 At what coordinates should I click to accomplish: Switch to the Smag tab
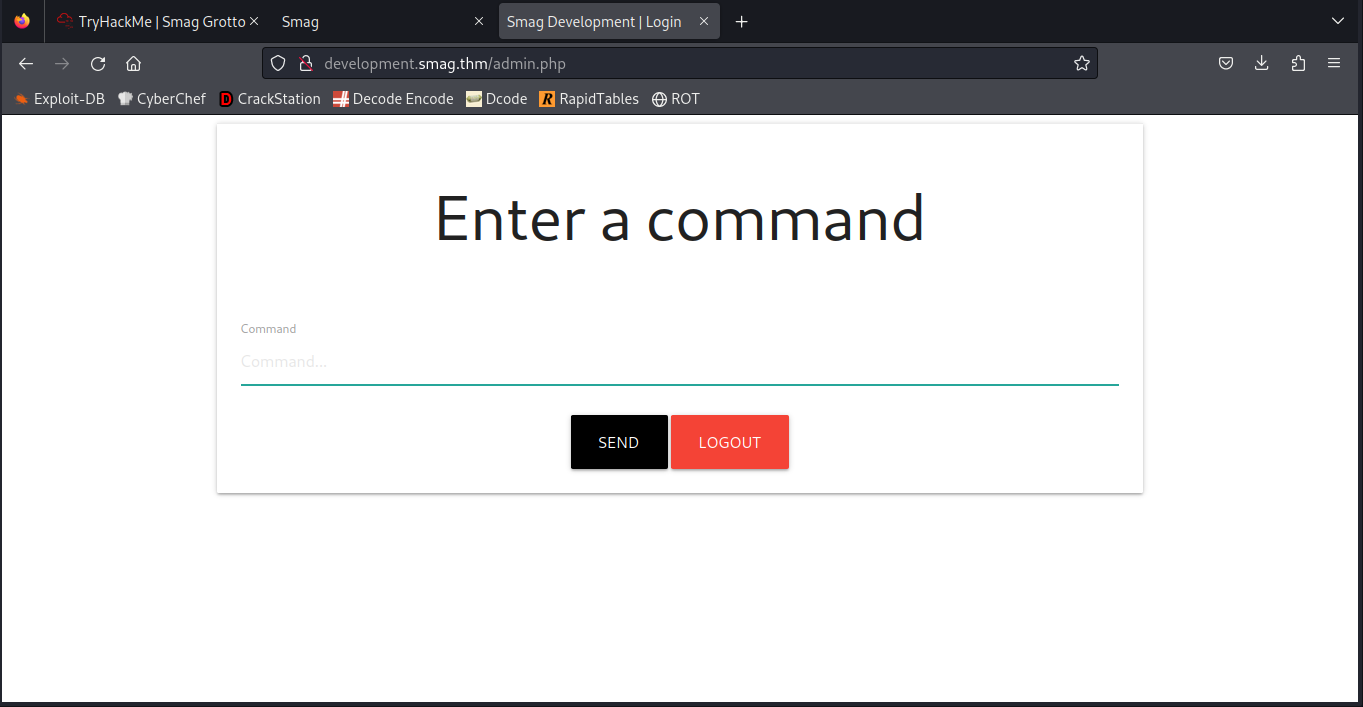[370, 21]
